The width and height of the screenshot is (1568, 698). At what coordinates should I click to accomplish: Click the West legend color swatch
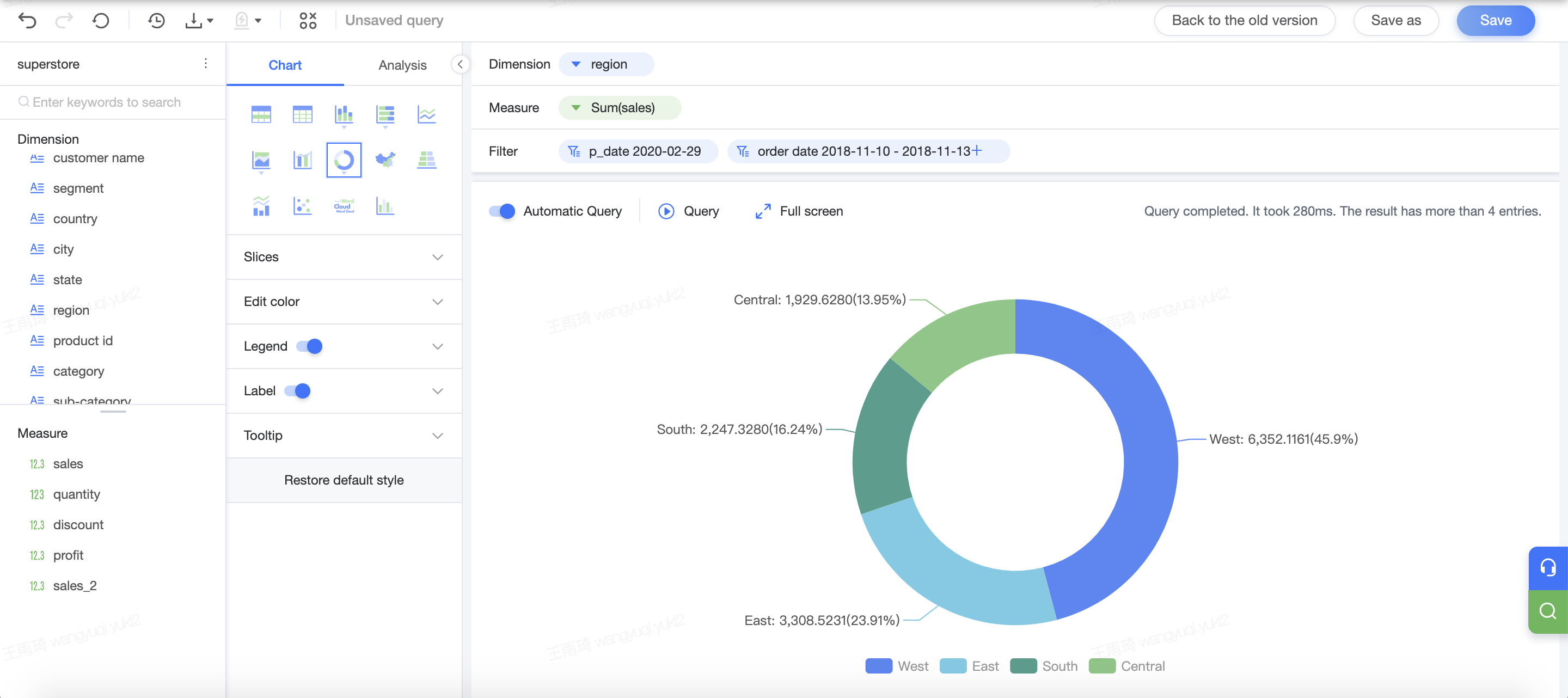pos(878,666)
